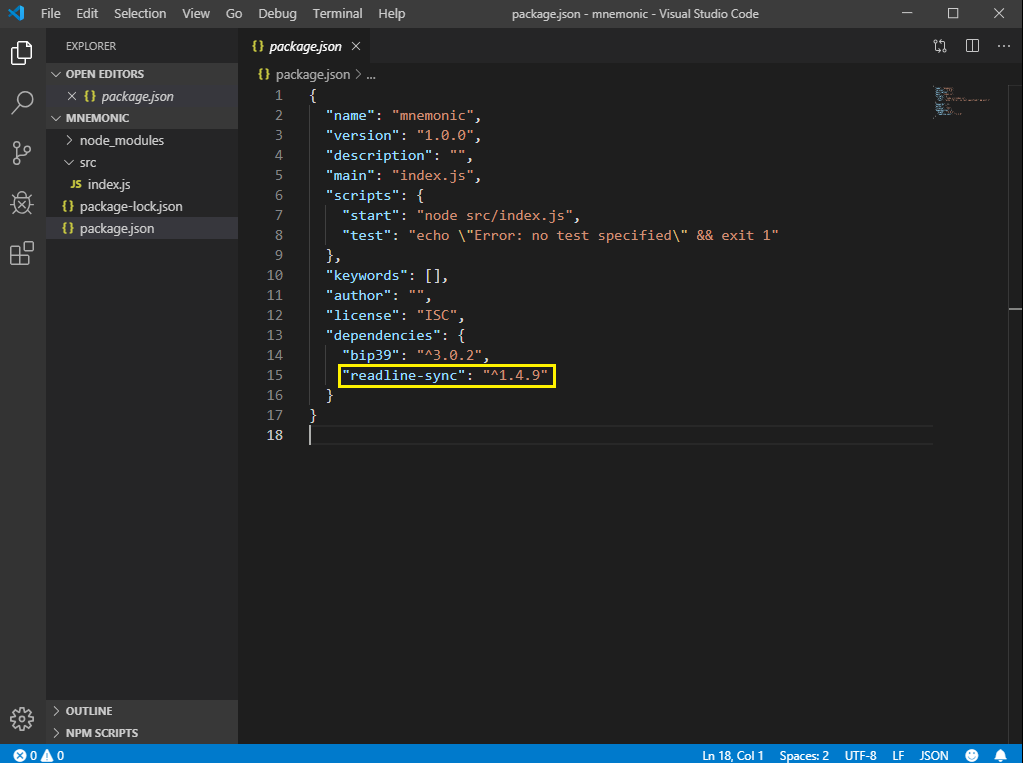1023x763 pixels.
Task: Click package.json in the breadcrumb
Action: tap(313, 74)
